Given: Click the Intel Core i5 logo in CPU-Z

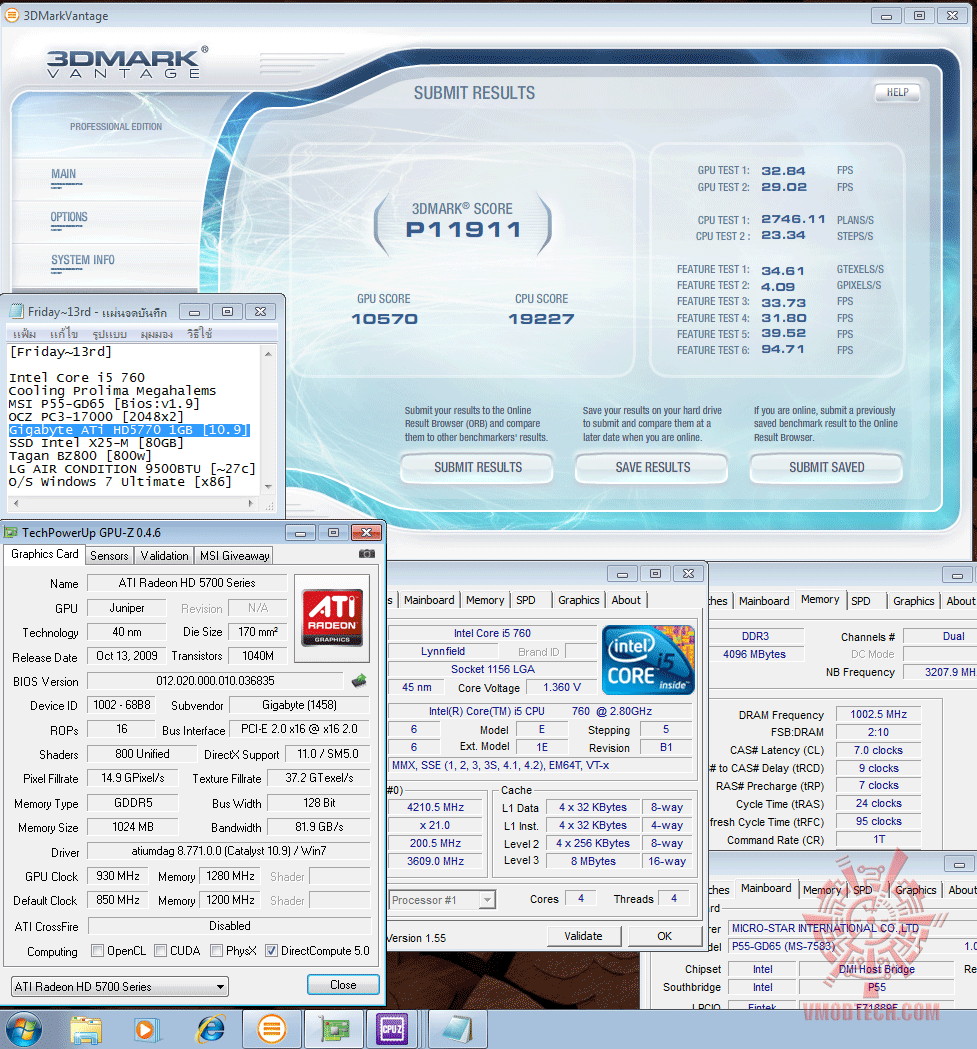Looking at the screenshot, I should [648, 659].
